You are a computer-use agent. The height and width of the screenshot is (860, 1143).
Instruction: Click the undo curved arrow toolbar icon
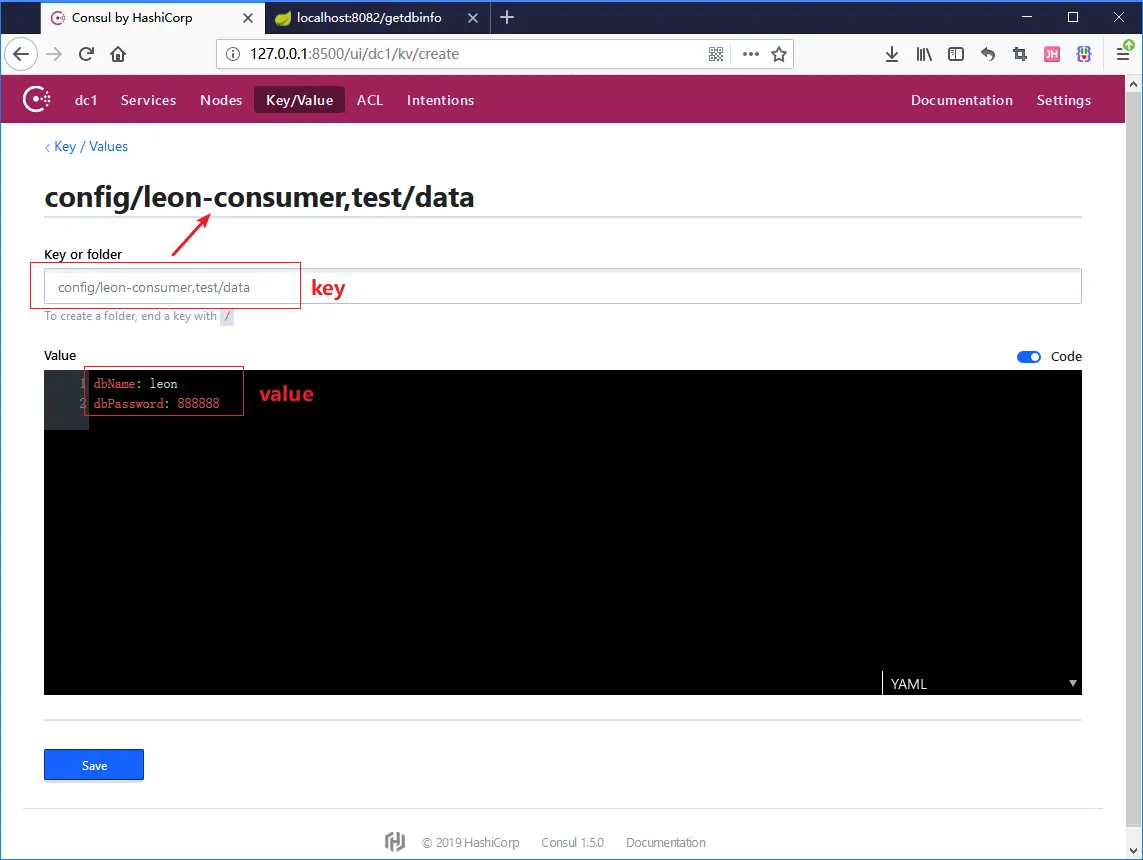tap(988, 54)
